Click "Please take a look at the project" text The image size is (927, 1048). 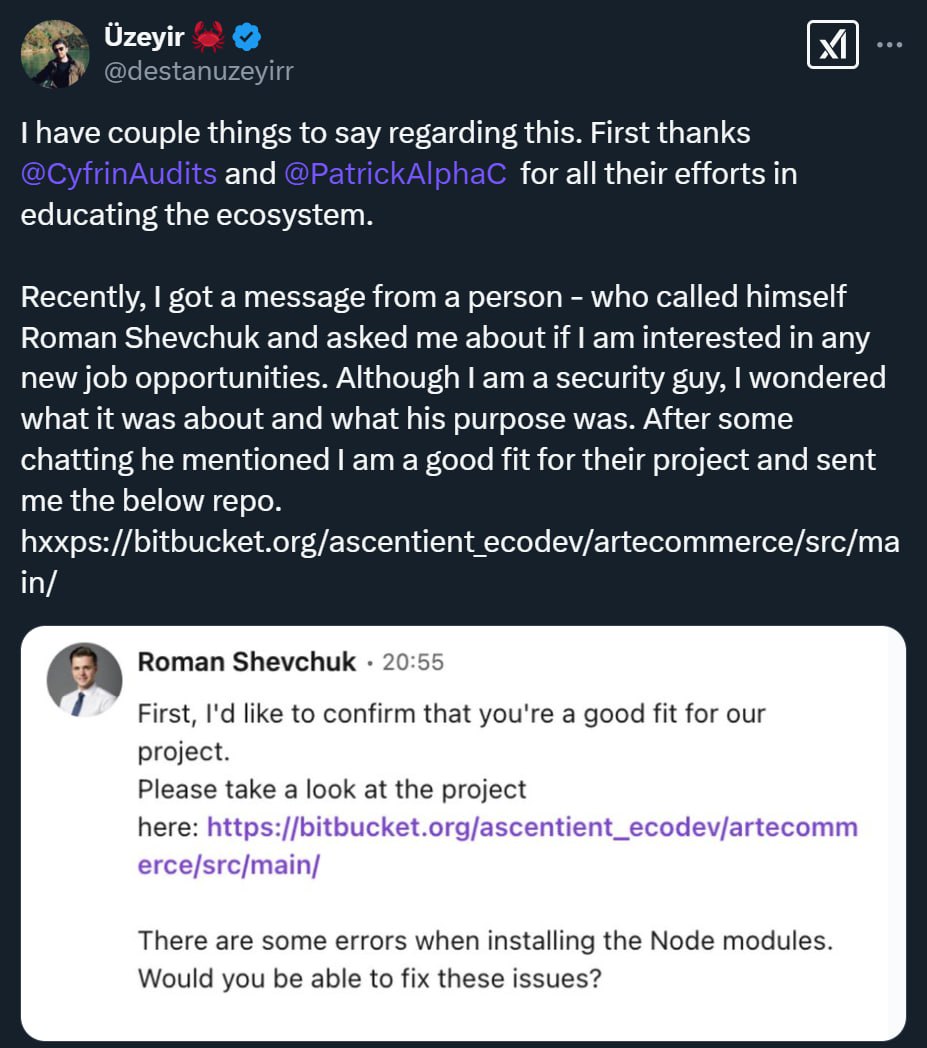(332, 789)
